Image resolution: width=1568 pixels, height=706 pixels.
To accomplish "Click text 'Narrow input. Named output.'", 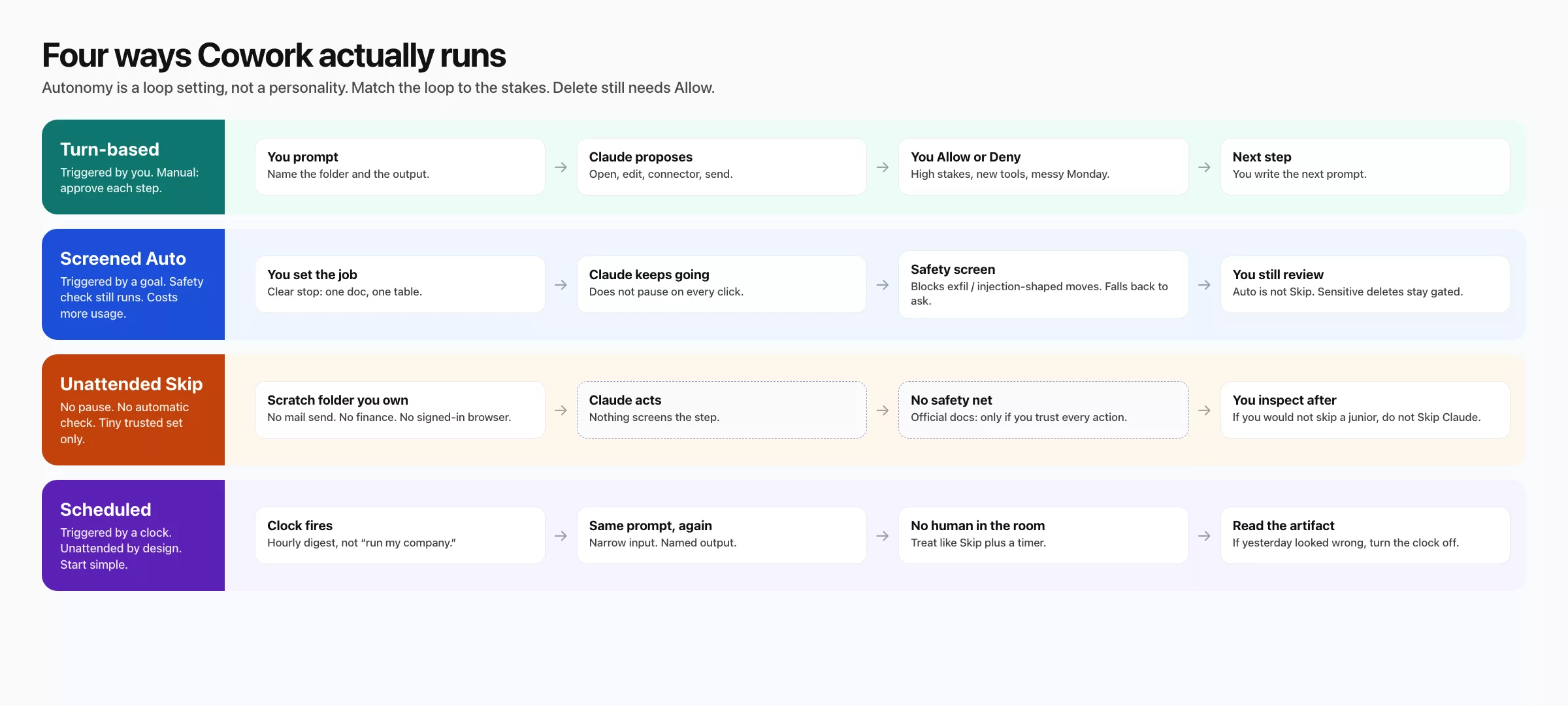I will click(662, 543).
